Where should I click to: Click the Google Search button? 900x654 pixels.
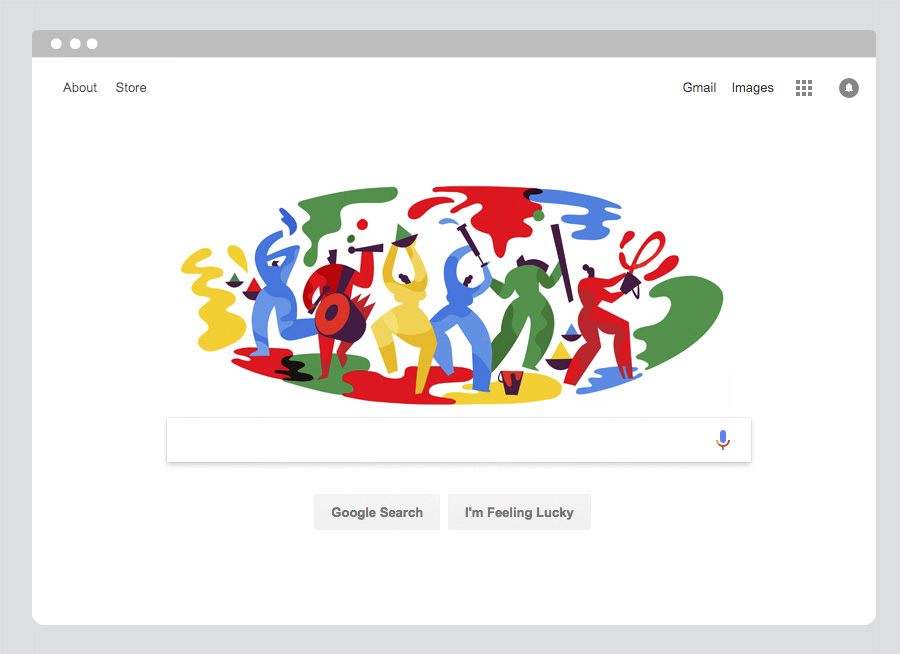[x=377, y=512]
